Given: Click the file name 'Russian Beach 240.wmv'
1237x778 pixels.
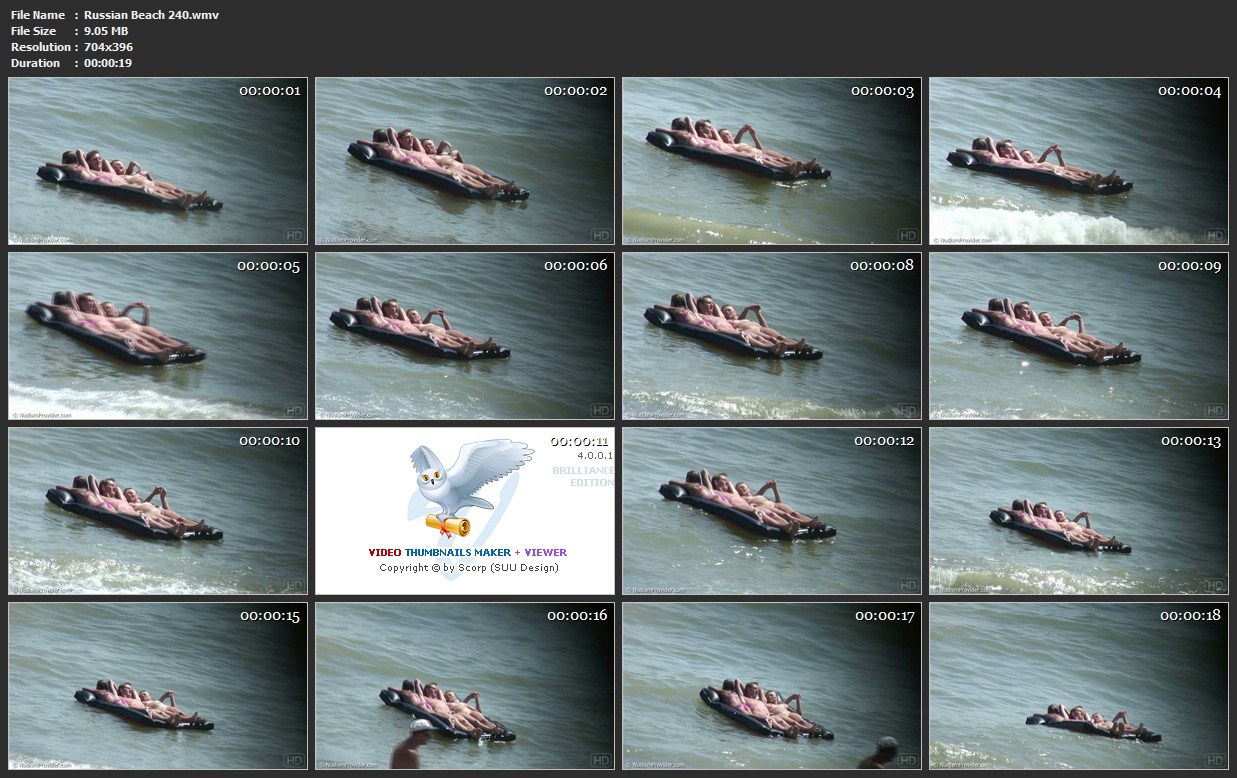Looking at the screenshot, I should coord(151,15).
